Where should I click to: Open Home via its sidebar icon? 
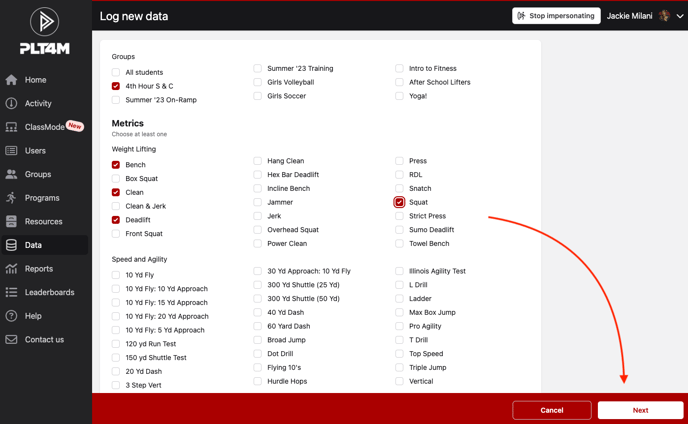click(12, 80)
